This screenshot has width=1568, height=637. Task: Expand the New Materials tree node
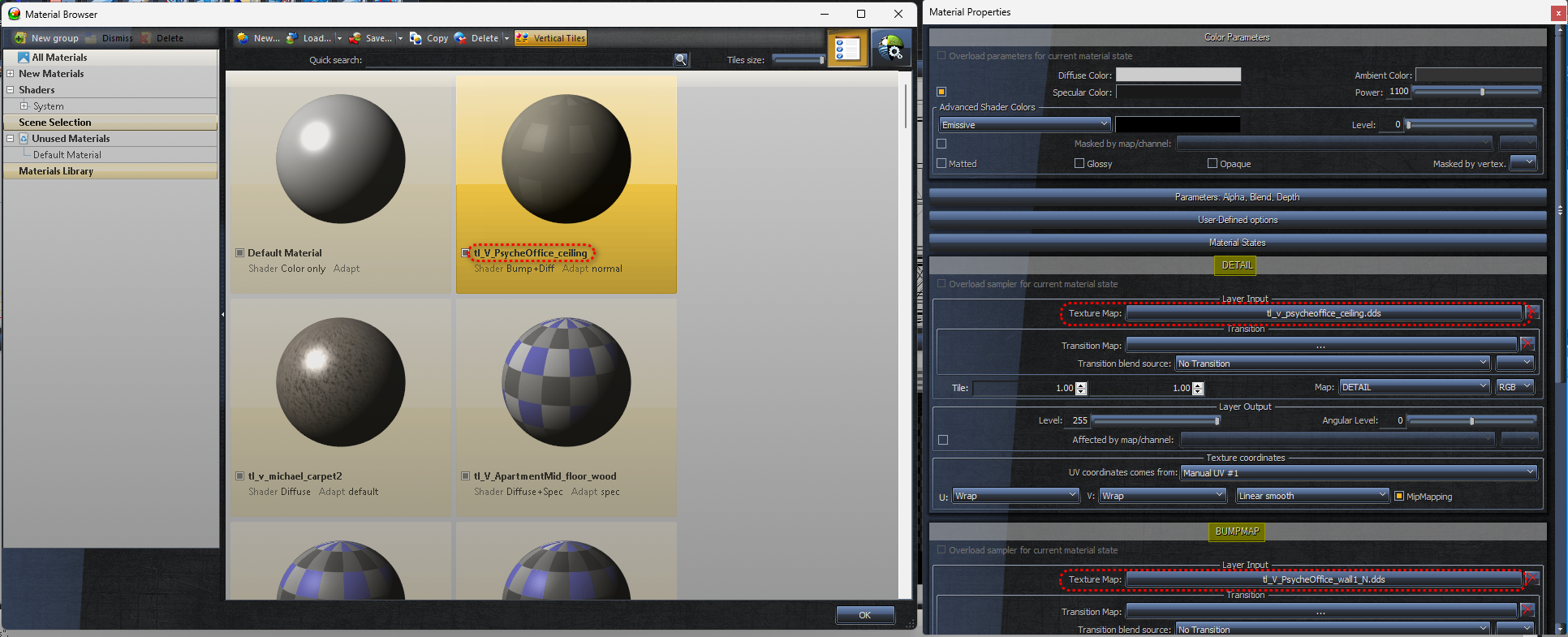tap(11, 74)
